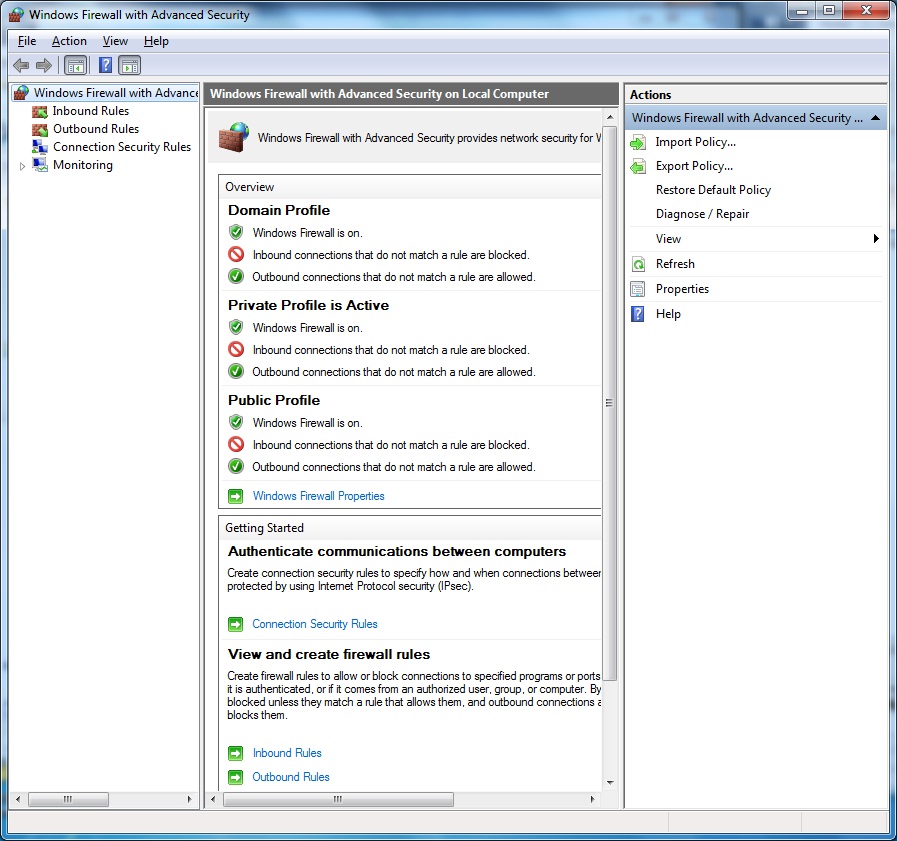Click the Authenticate communications between computers heading
Screen dimensions: 897x841
pyautogui.click(x=397, y=552)
